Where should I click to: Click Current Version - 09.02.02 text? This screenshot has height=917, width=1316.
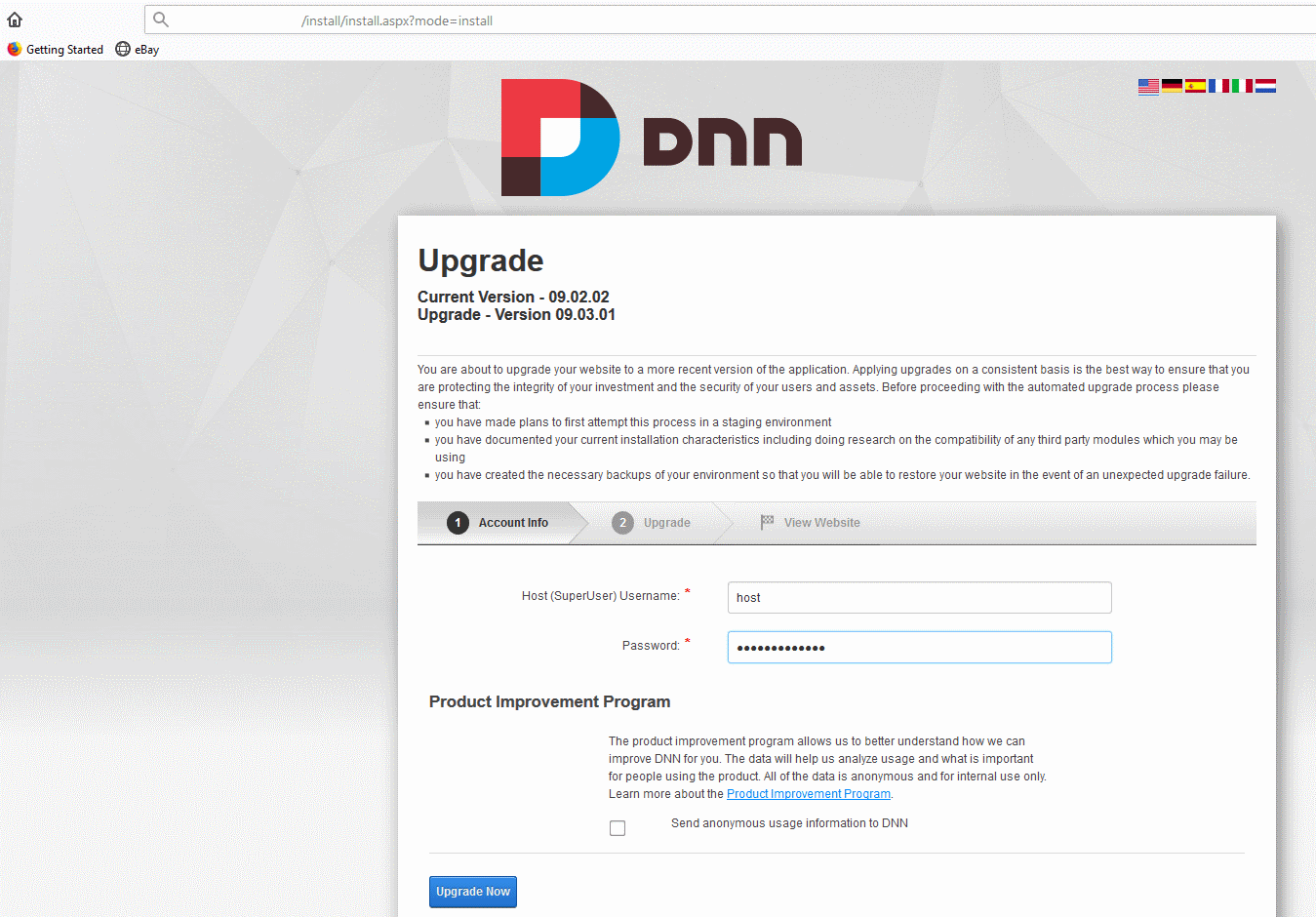click(513, 297)
